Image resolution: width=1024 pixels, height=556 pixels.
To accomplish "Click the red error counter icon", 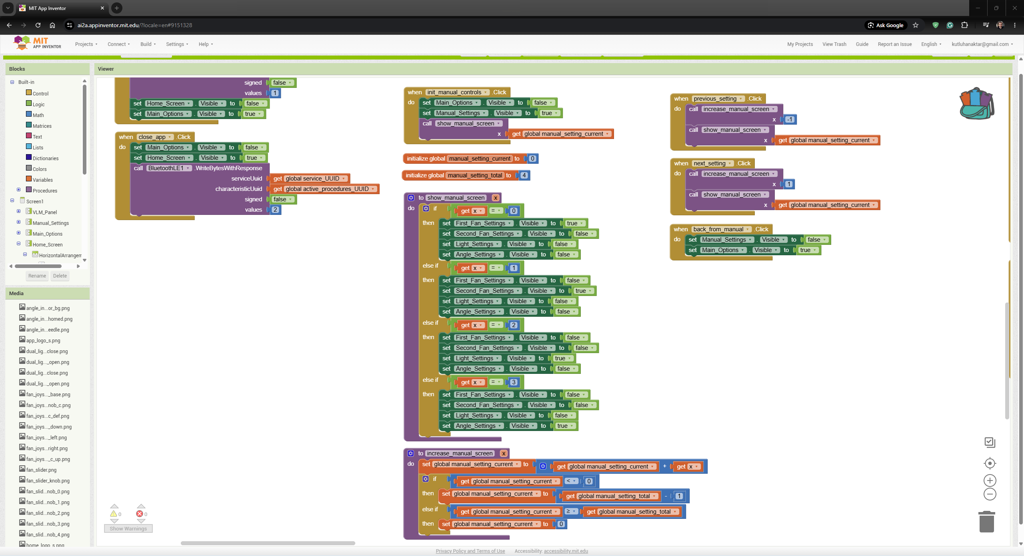I will pyautogui.click(x=139, y=514).
